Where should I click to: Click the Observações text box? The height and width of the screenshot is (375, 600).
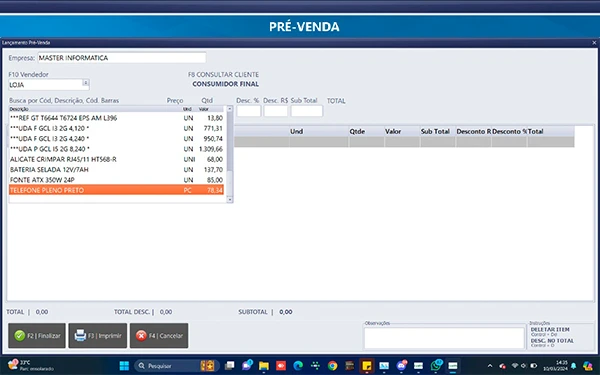[x=444, y=338]
